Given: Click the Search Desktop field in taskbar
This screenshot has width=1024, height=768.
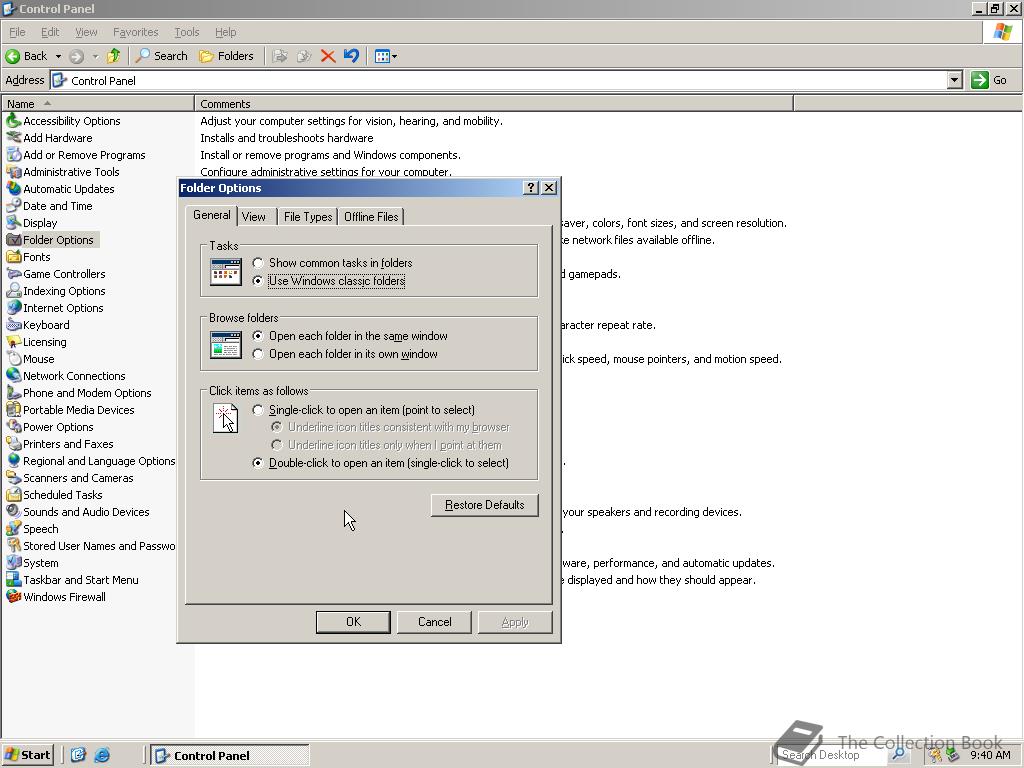Looking at the screenshot, I should click(x=831, y=755).
